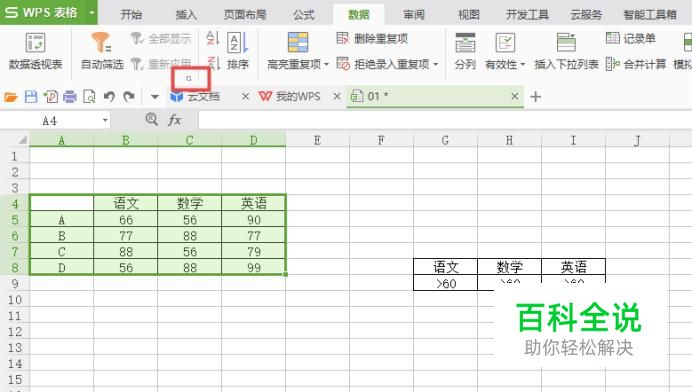Open the 页面布局 (Page Layout) tab
This screenshot has height=392, width=692.
point(245,15)
